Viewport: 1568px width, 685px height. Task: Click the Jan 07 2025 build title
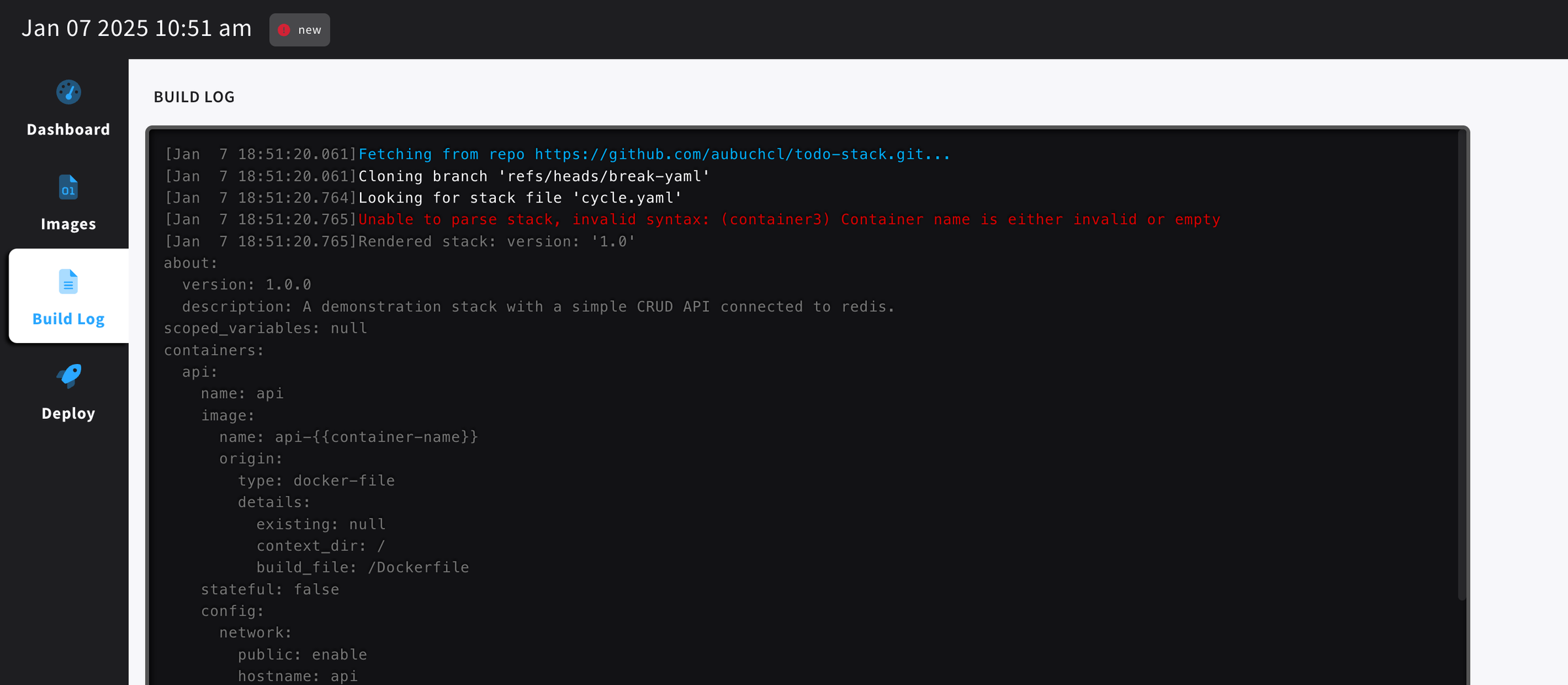pyautogui.click(x=137, y=28)
